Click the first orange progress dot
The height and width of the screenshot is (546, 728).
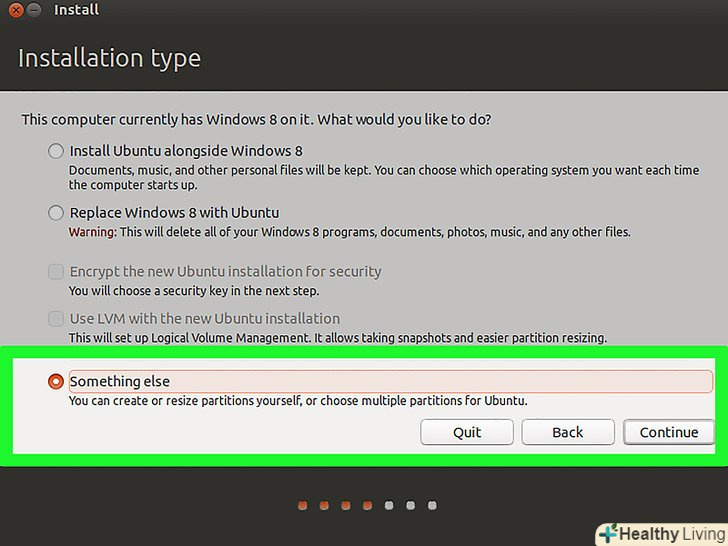pos(302,506)
